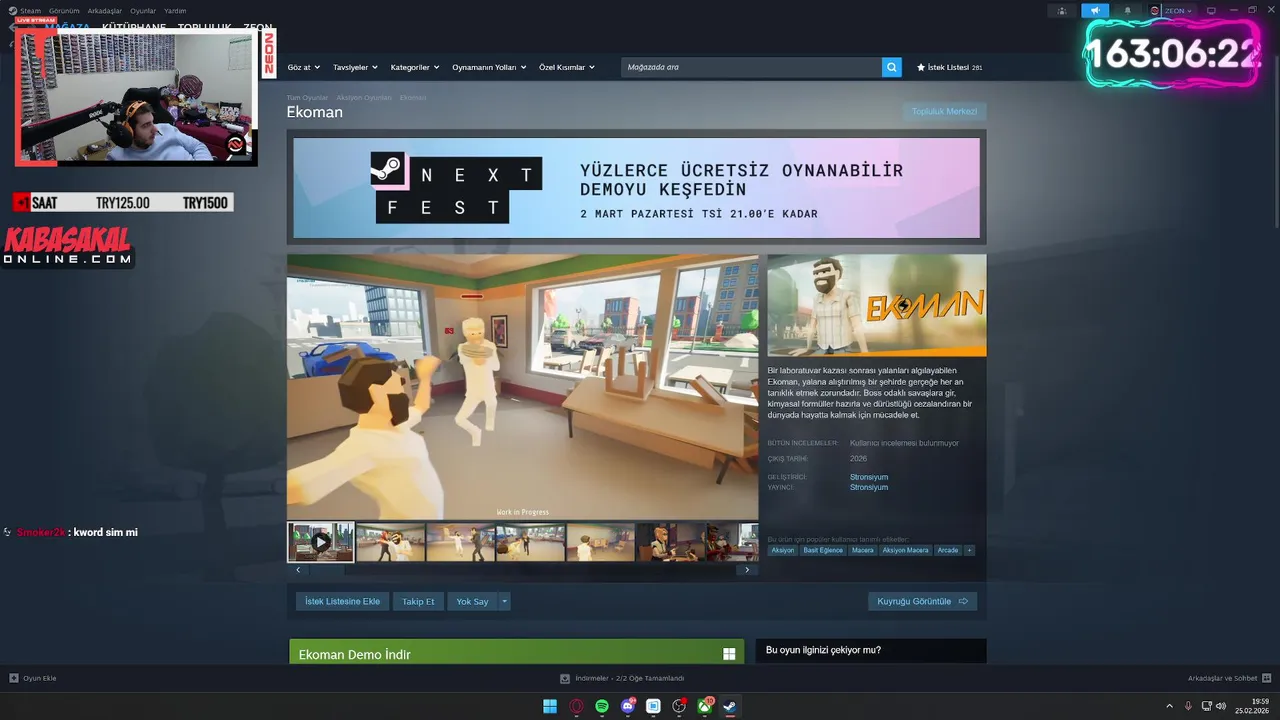
Task: Open the Yardım menu
Action: pyautogui.click(x=175, y=11)
